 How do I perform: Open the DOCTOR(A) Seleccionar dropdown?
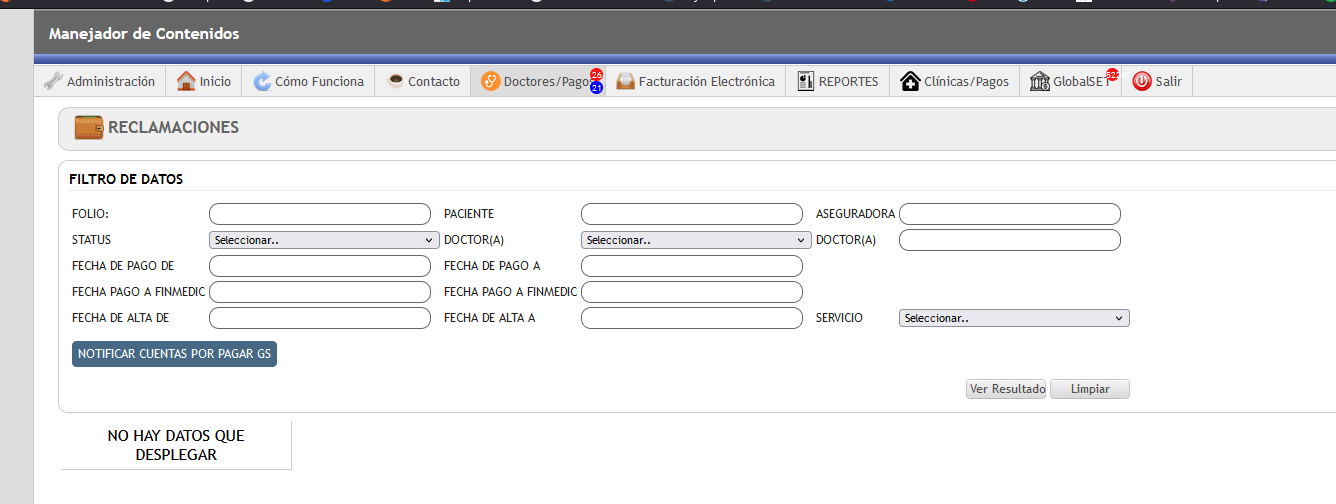tap(696, 240)
